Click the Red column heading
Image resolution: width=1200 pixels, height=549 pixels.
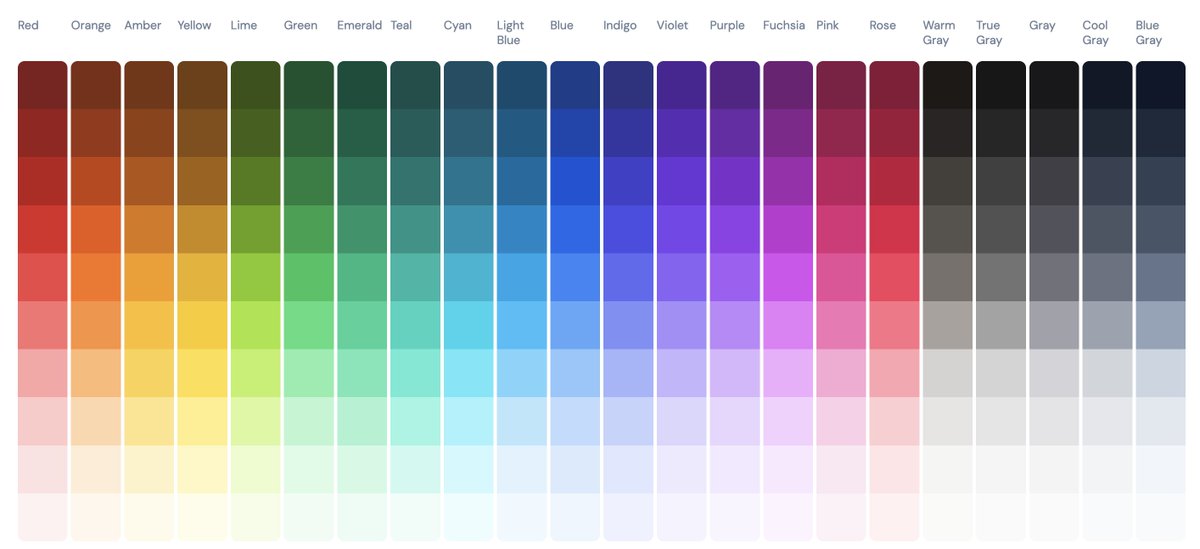click(28, 25)
